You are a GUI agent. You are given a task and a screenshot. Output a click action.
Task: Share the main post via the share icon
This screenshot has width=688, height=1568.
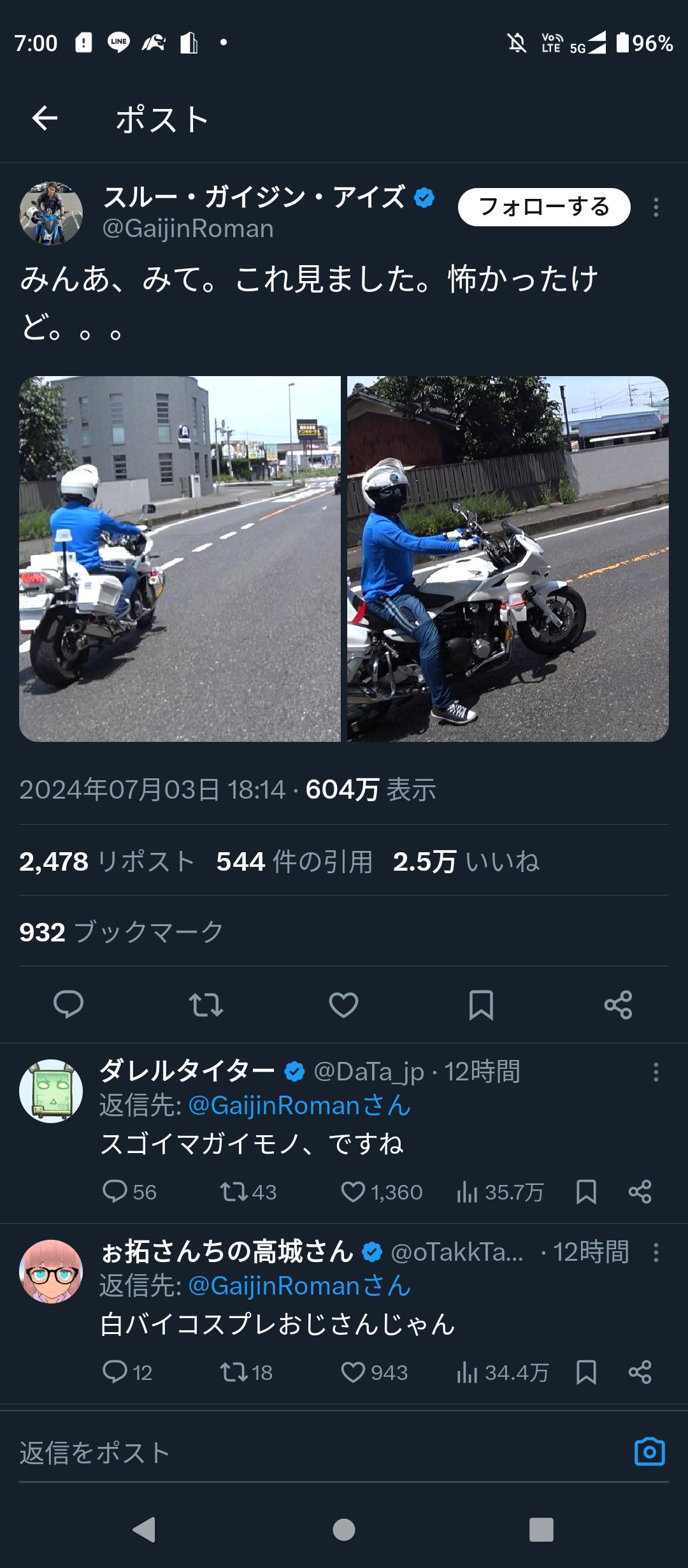(x=618, y=1005)
